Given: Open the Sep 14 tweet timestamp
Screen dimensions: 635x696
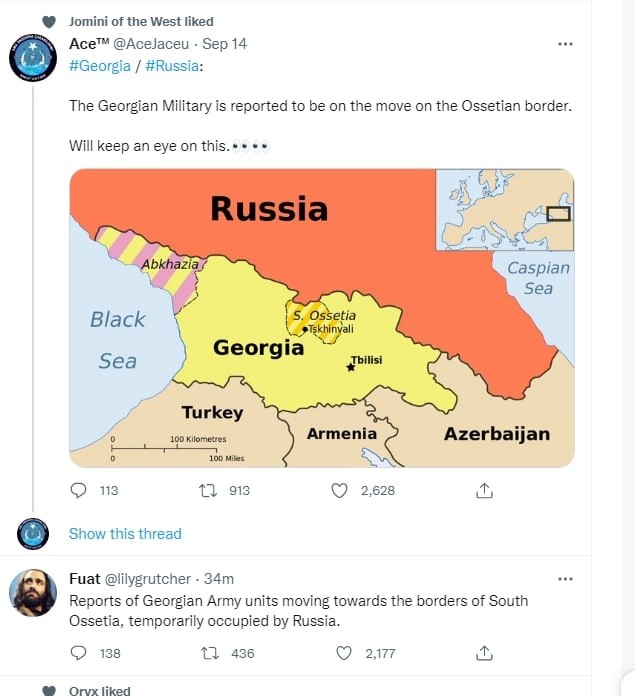Looking at the screenshot, I should tap(225, 44).
